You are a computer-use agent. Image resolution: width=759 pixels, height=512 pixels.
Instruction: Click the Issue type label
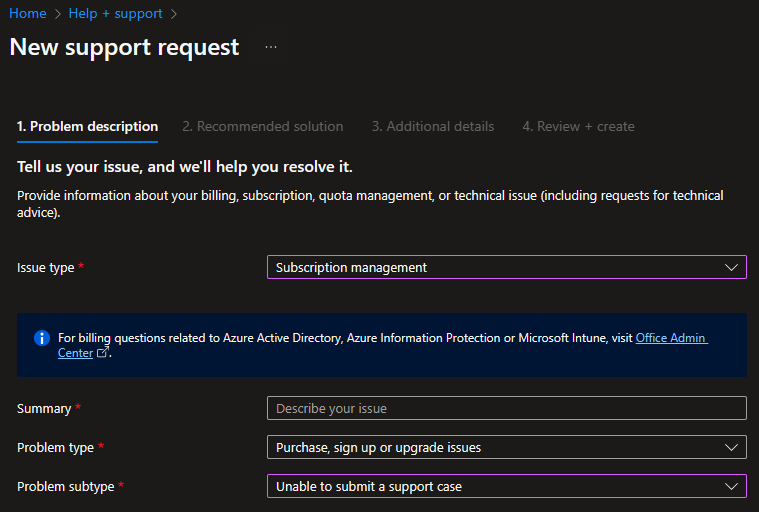click(46, 268)
